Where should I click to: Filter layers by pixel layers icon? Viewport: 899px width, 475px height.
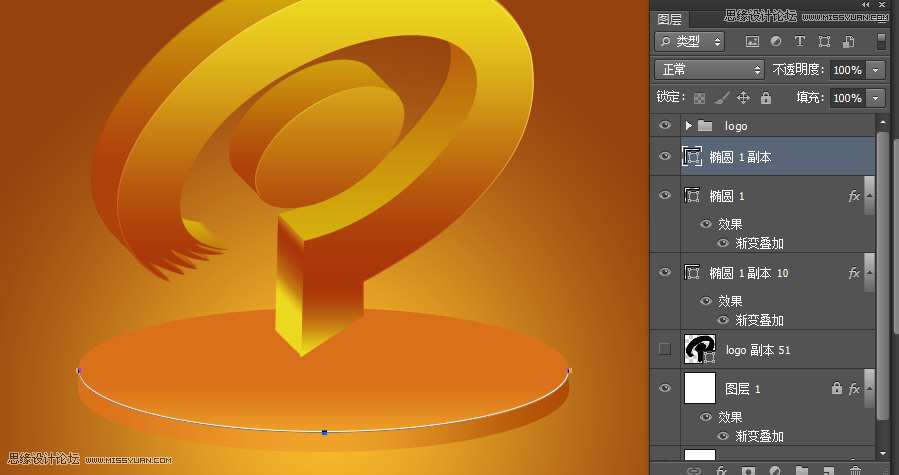click(x=752, y=41)
